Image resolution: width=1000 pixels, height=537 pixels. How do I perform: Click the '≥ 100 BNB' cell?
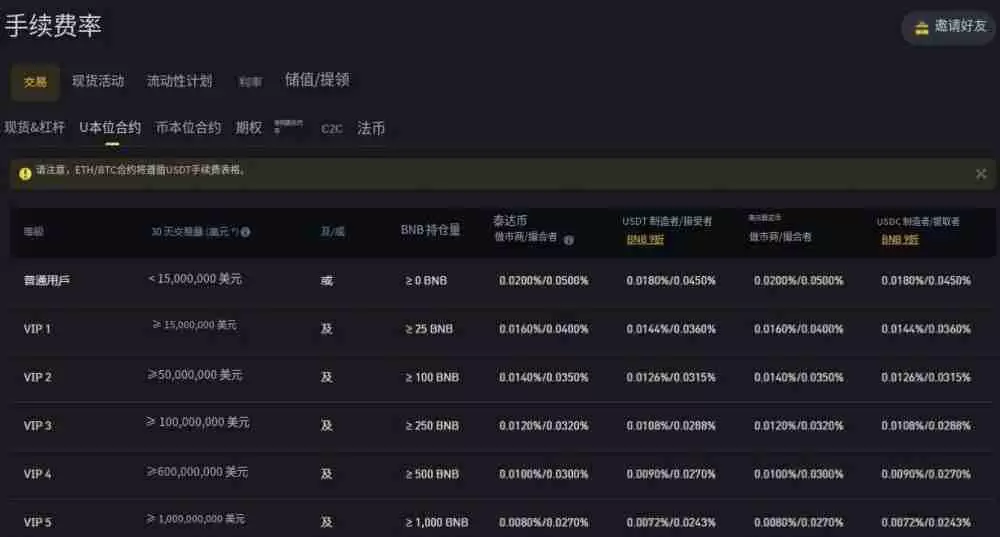(x=432, y=378)
